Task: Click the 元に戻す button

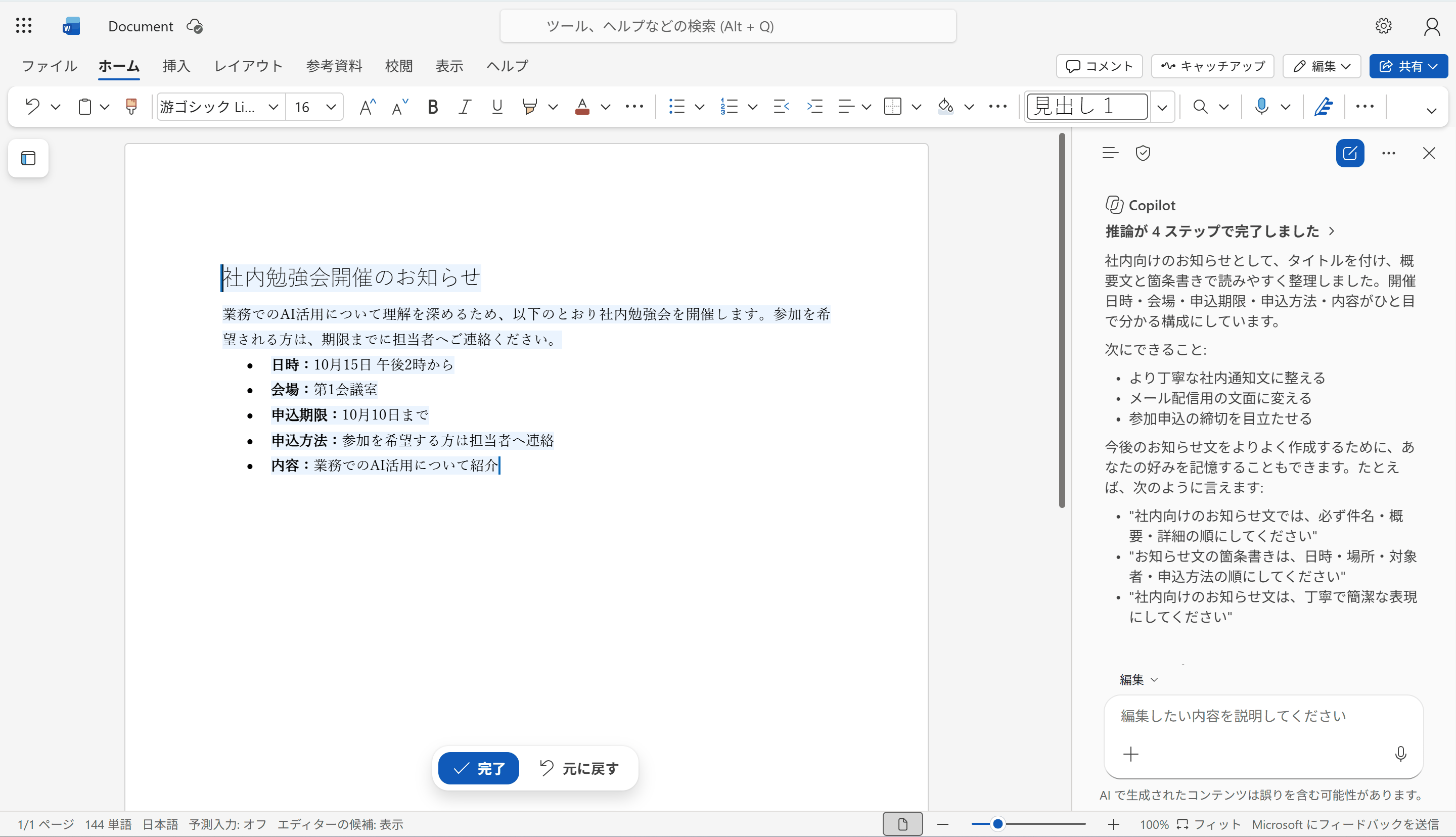Action: coord(579,768)
